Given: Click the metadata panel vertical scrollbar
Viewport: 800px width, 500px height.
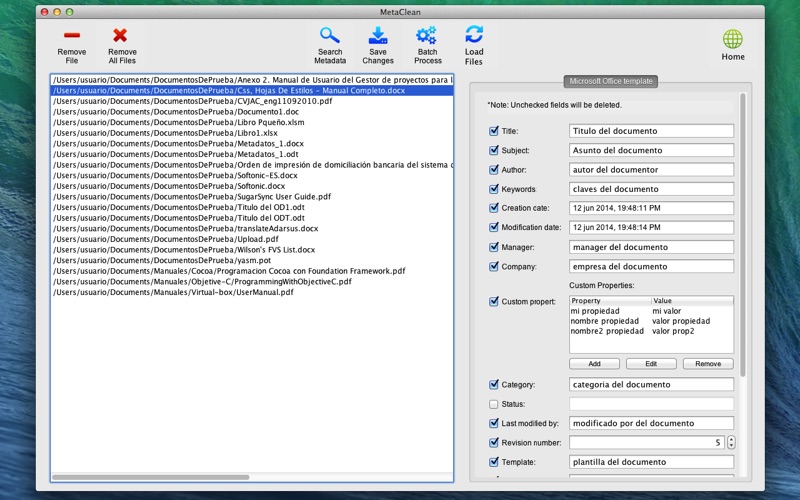Looking at the screenshot, I should [743, 235].
